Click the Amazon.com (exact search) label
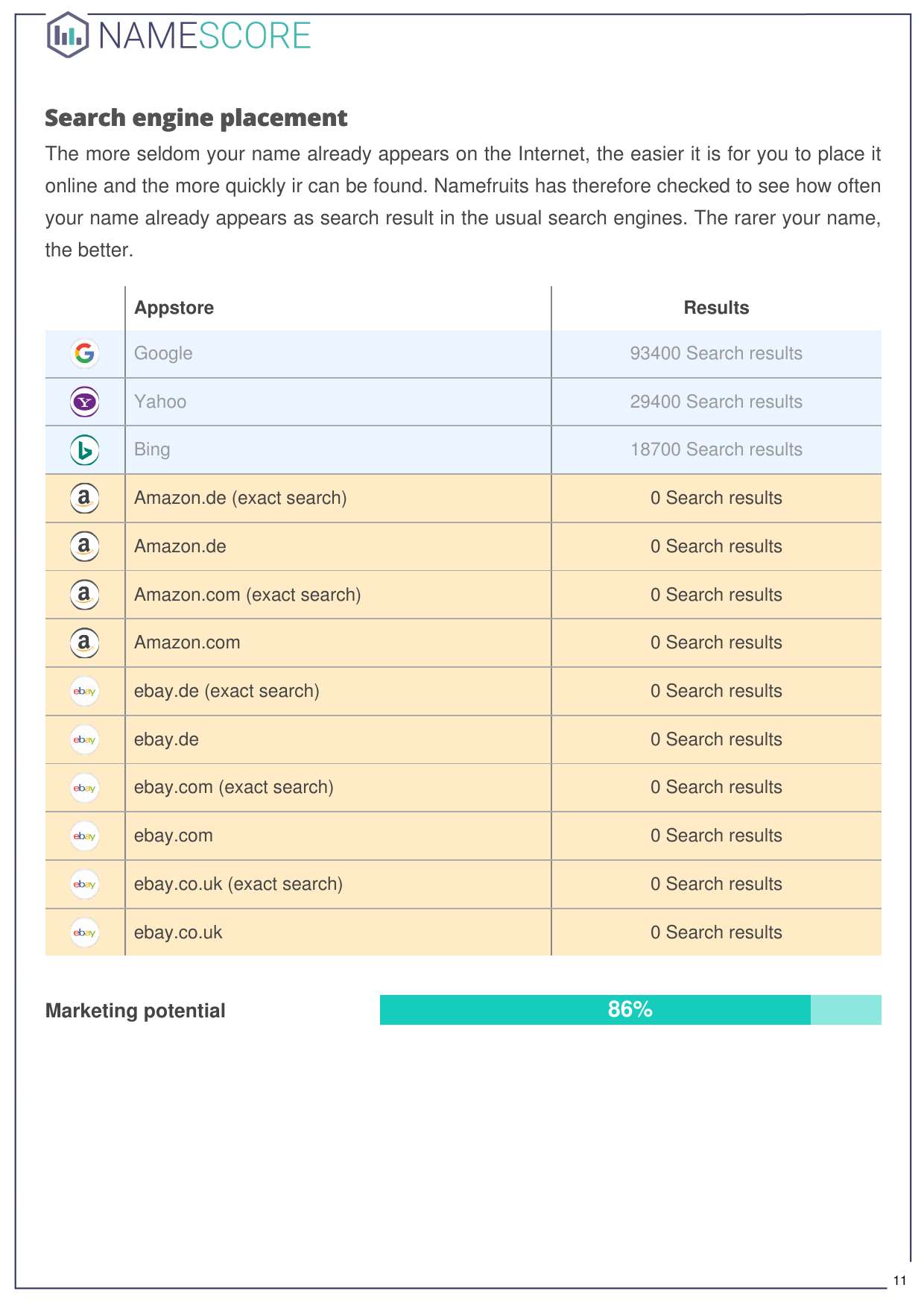Viewport: 924px width, 1308px height. click(247, 595)
